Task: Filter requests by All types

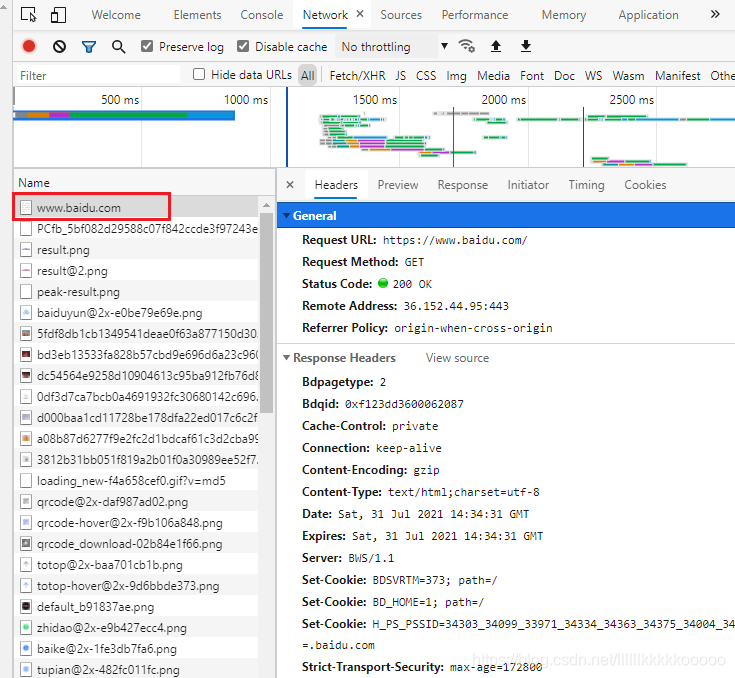Action: click(308, 75)
